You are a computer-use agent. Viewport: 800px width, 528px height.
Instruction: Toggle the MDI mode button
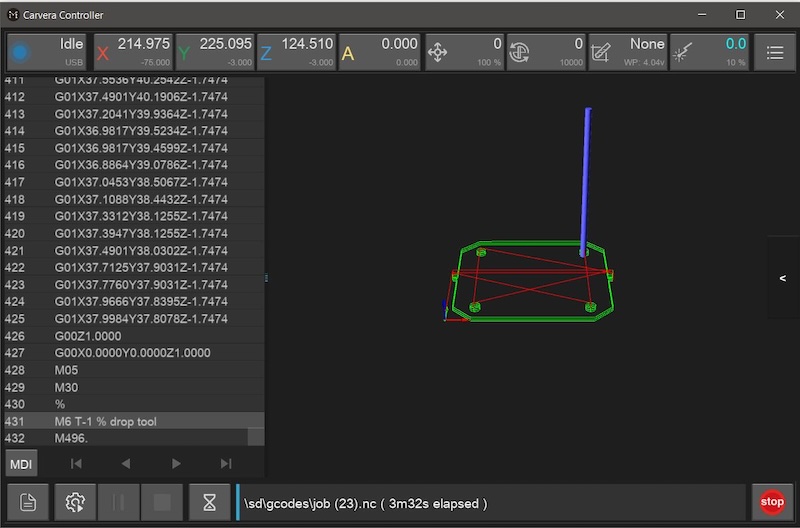click(21, 464)
